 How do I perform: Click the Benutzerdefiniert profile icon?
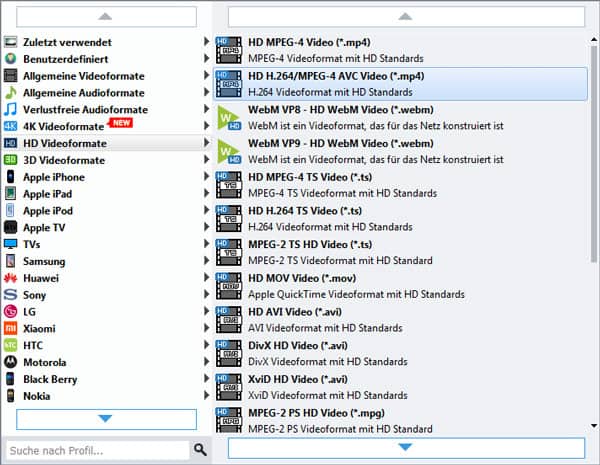click(x=11, y=59)
